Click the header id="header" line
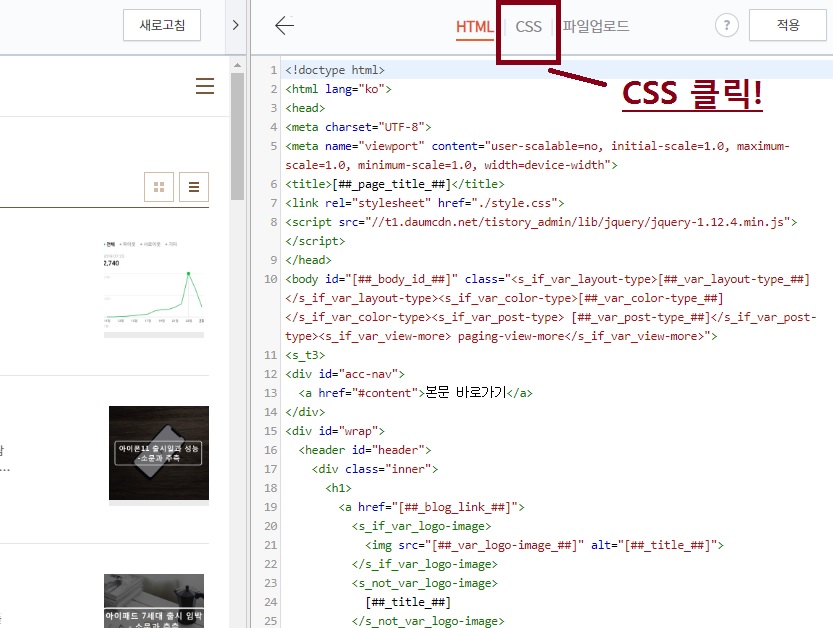Viewport: 836px width, 628px height. pyautogui.click(x=365, y=450)
